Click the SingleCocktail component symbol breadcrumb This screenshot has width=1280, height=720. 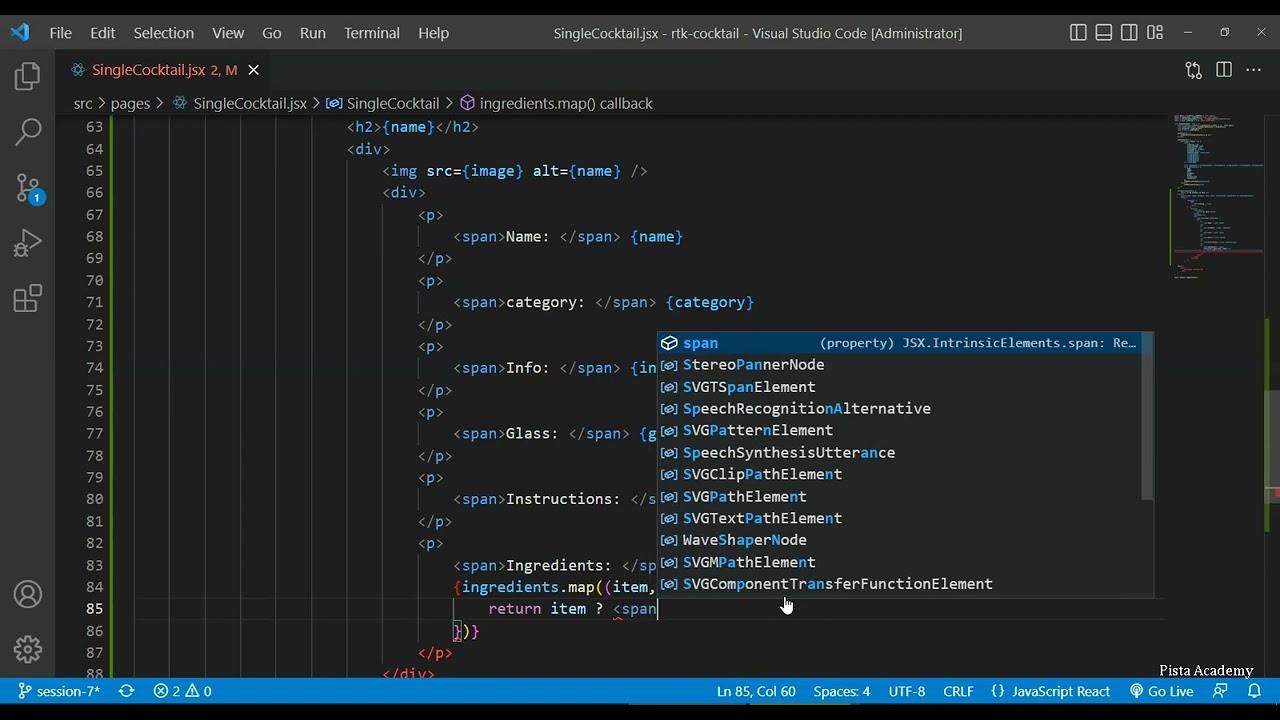click(x=383, y=103)
